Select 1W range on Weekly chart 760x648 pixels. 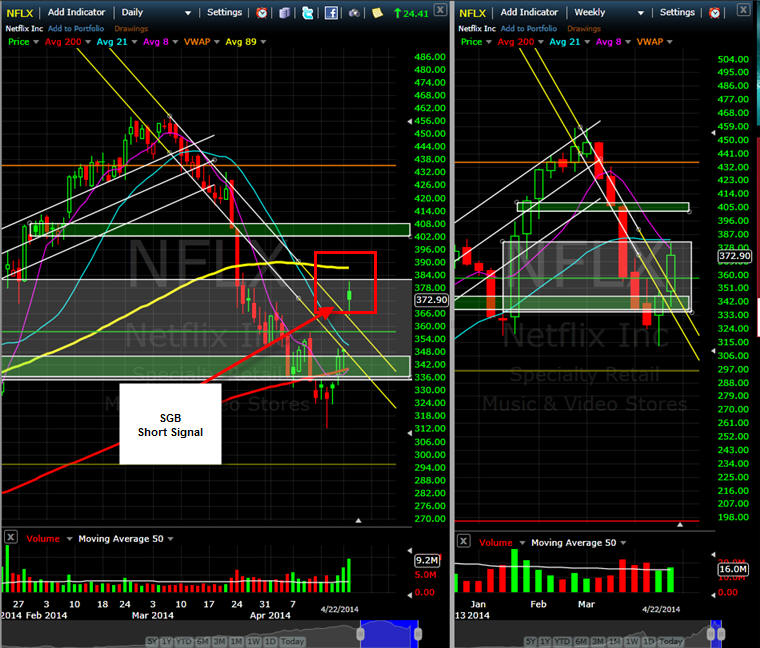click(632, 641)
